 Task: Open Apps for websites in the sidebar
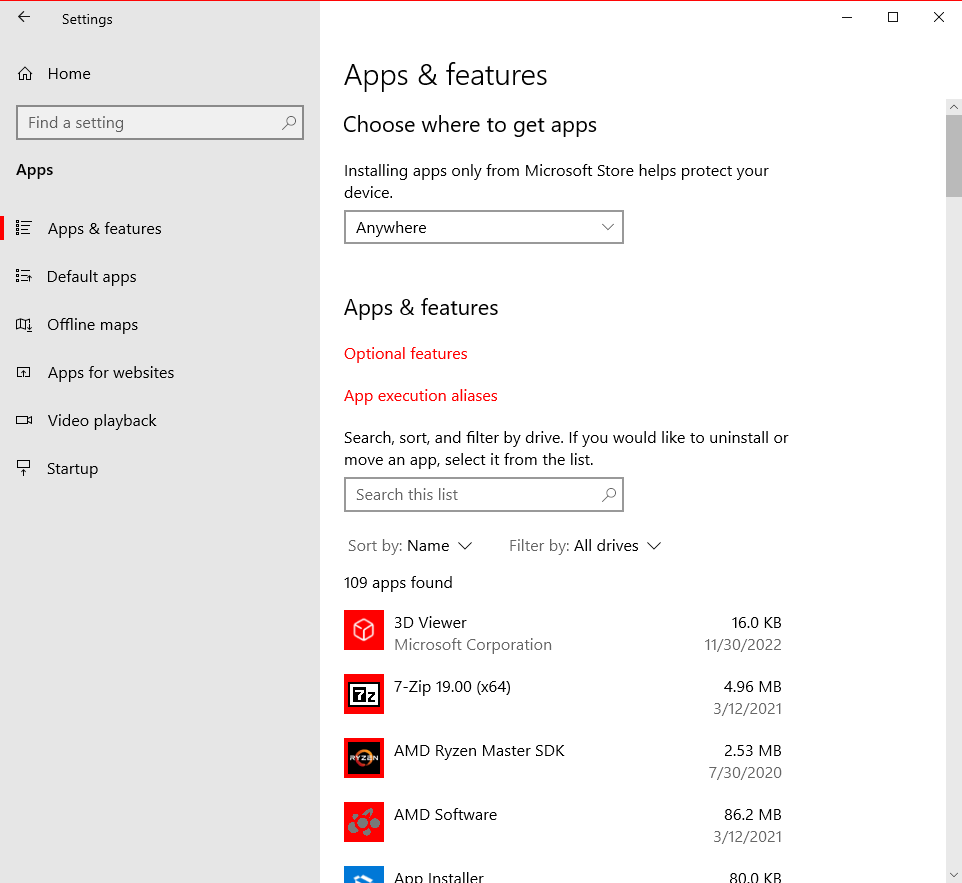pyautogui.click(x=160, y=372)
